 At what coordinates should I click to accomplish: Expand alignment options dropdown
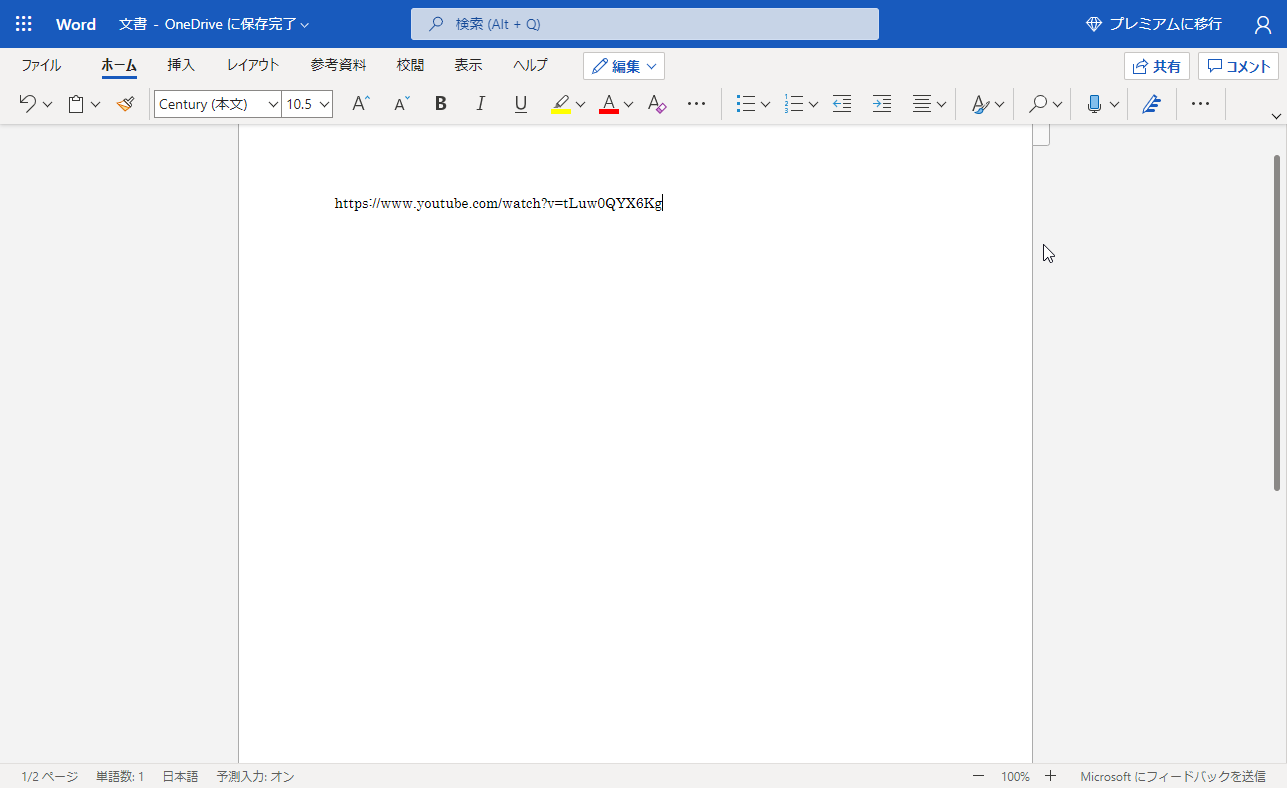pos(941,104)
